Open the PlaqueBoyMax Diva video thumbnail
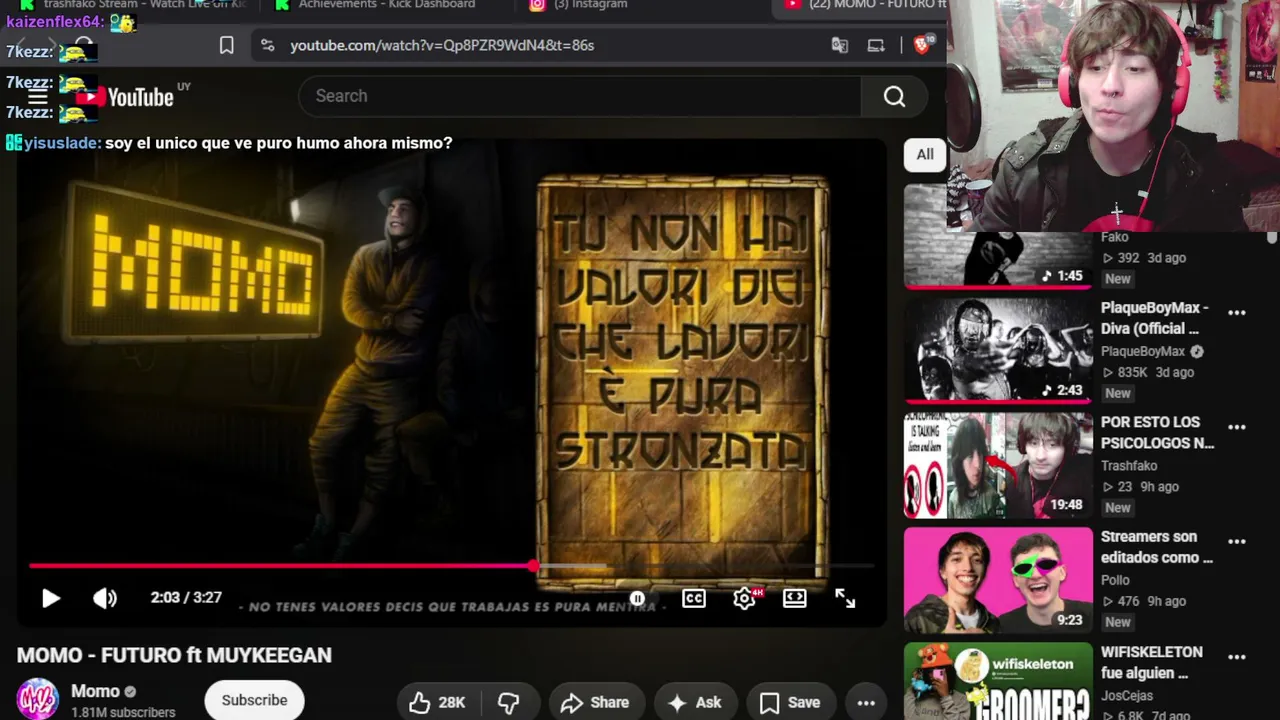1280x720 pixels. coord(998,350)
